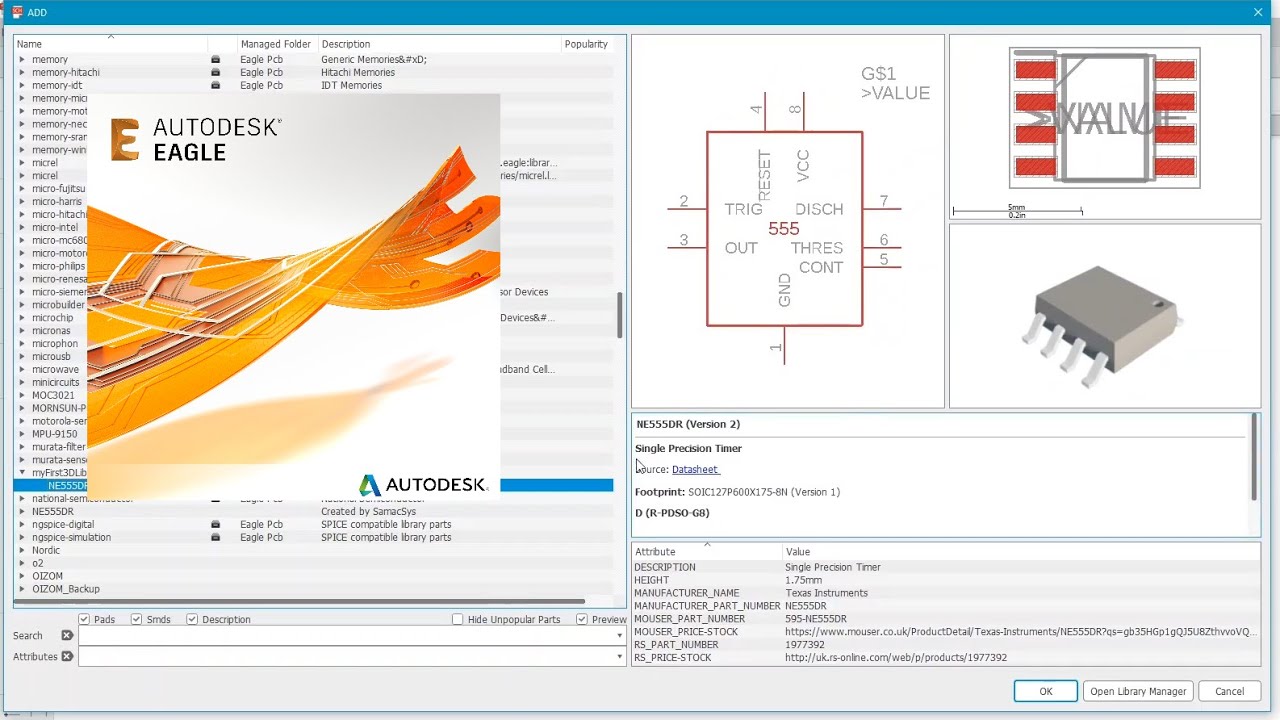1280x720 pixels.
Task: Click inside the Search input field
Action: (x=346, y=636)
